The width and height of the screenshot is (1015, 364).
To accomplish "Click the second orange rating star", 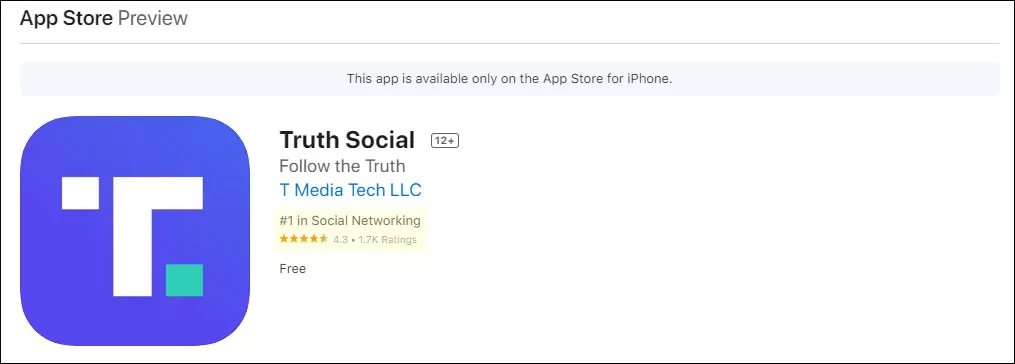I will tap(294, 239).
